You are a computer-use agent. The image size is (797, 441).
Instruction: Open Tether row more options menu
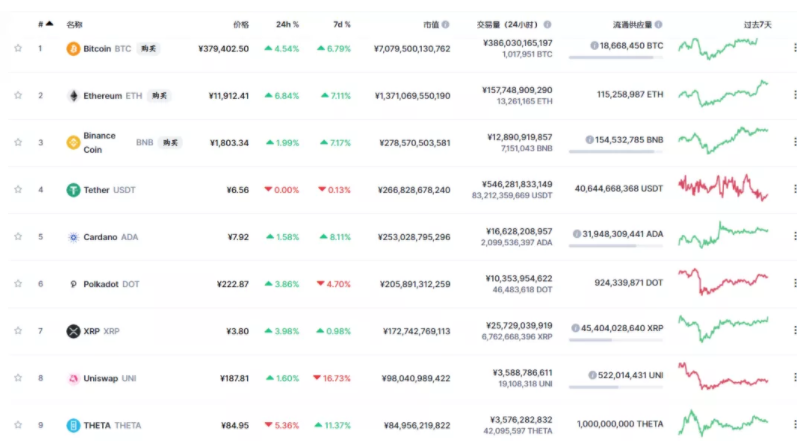(x=794, y=188)
